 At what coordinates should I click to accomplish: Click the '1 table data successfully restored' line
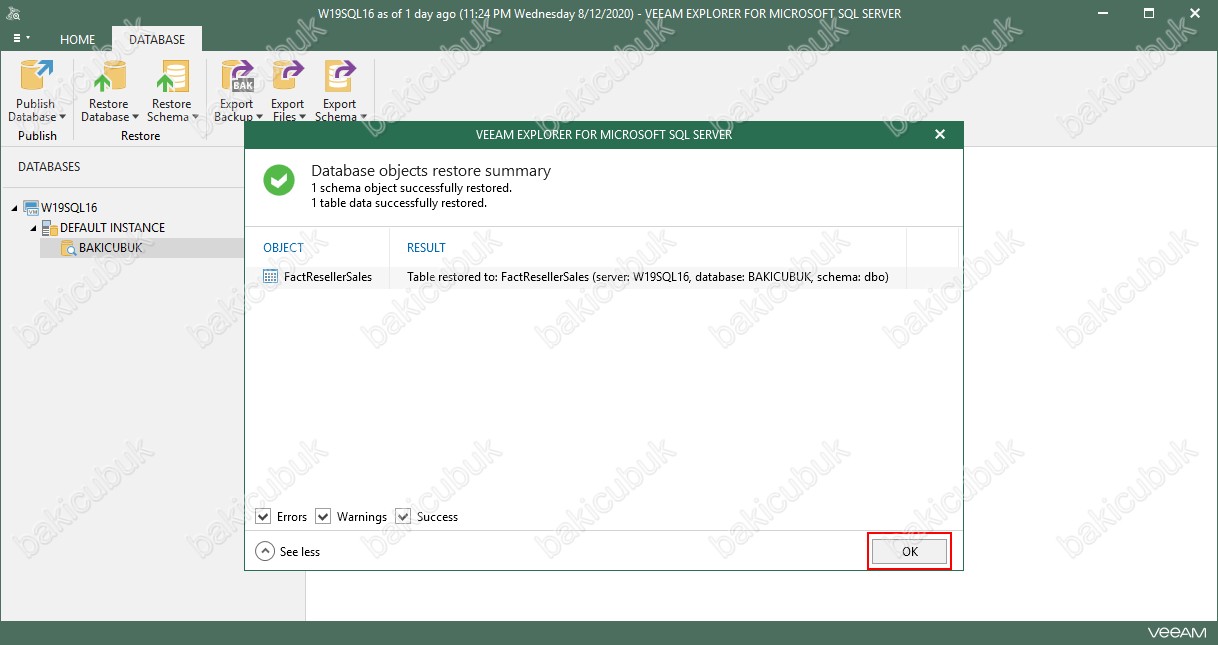coord(399,203)
